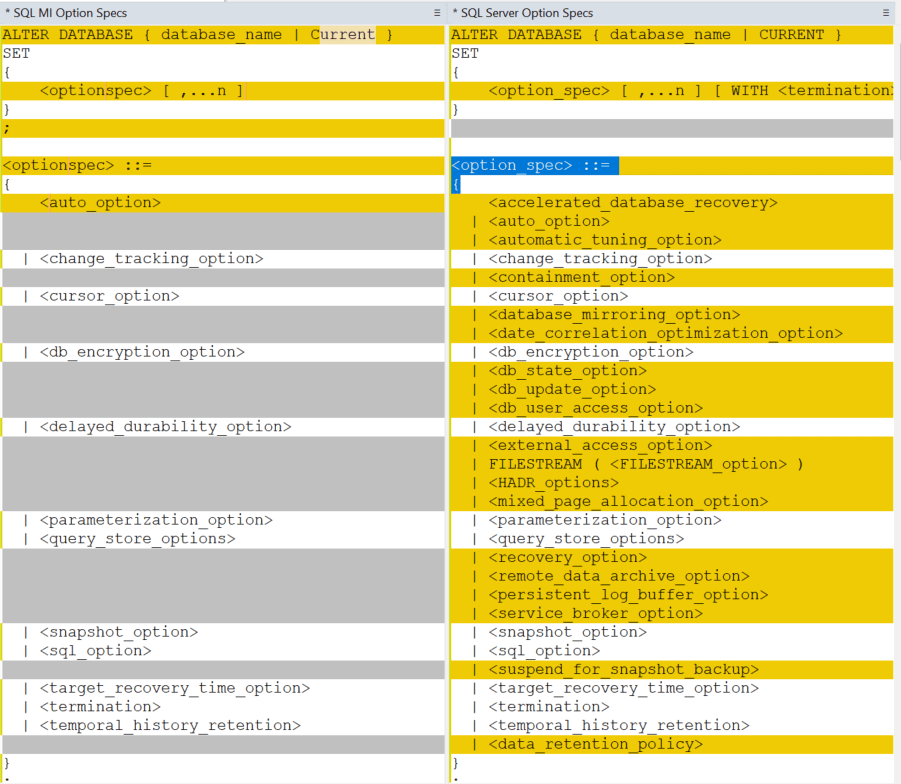Click <option_spec> [ ,...n ] line in right pane
901x784 pixels.
(x=672, y=91)
